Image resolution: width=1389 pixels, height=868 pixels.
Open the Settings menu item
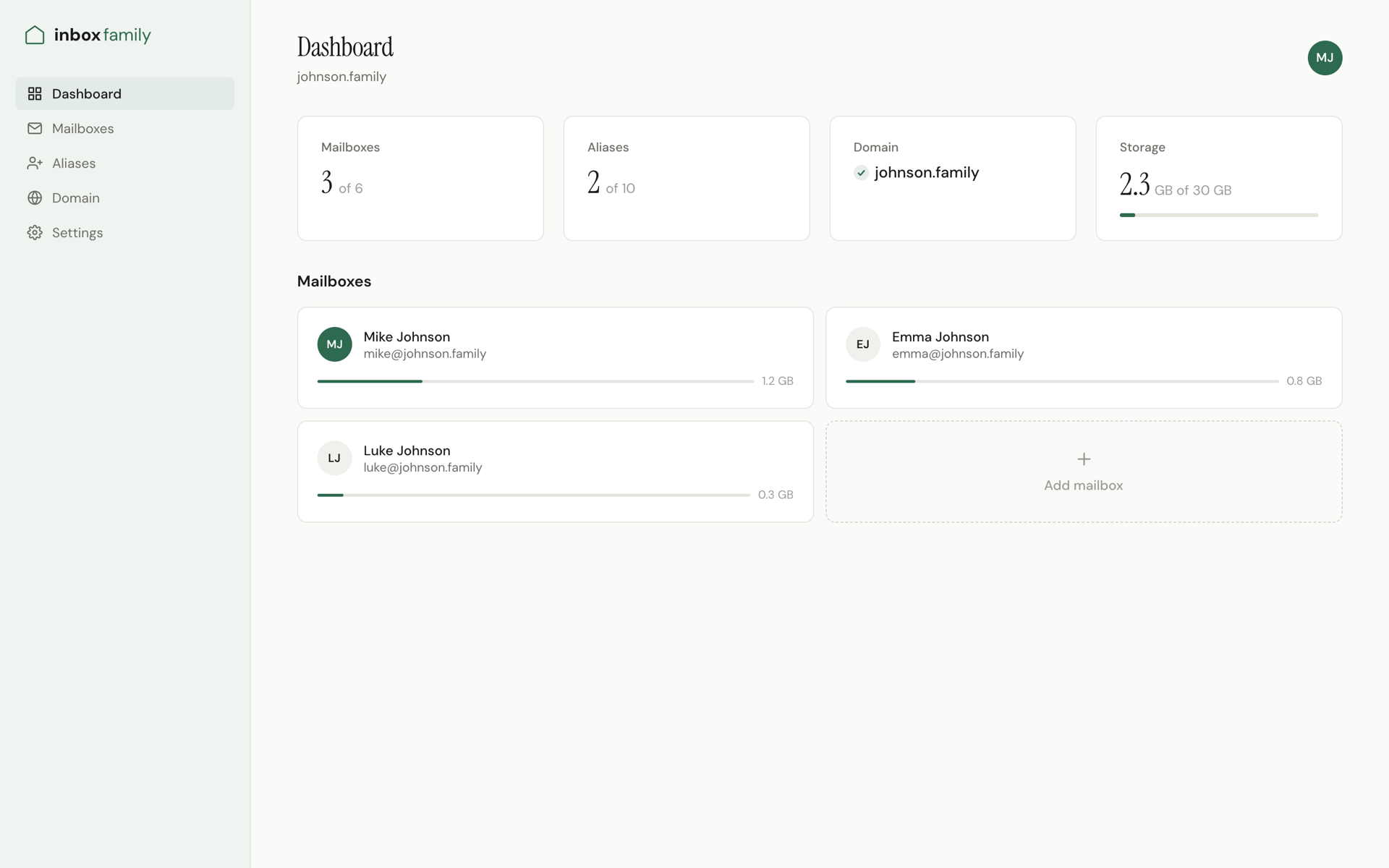click(x=124, y=232)
